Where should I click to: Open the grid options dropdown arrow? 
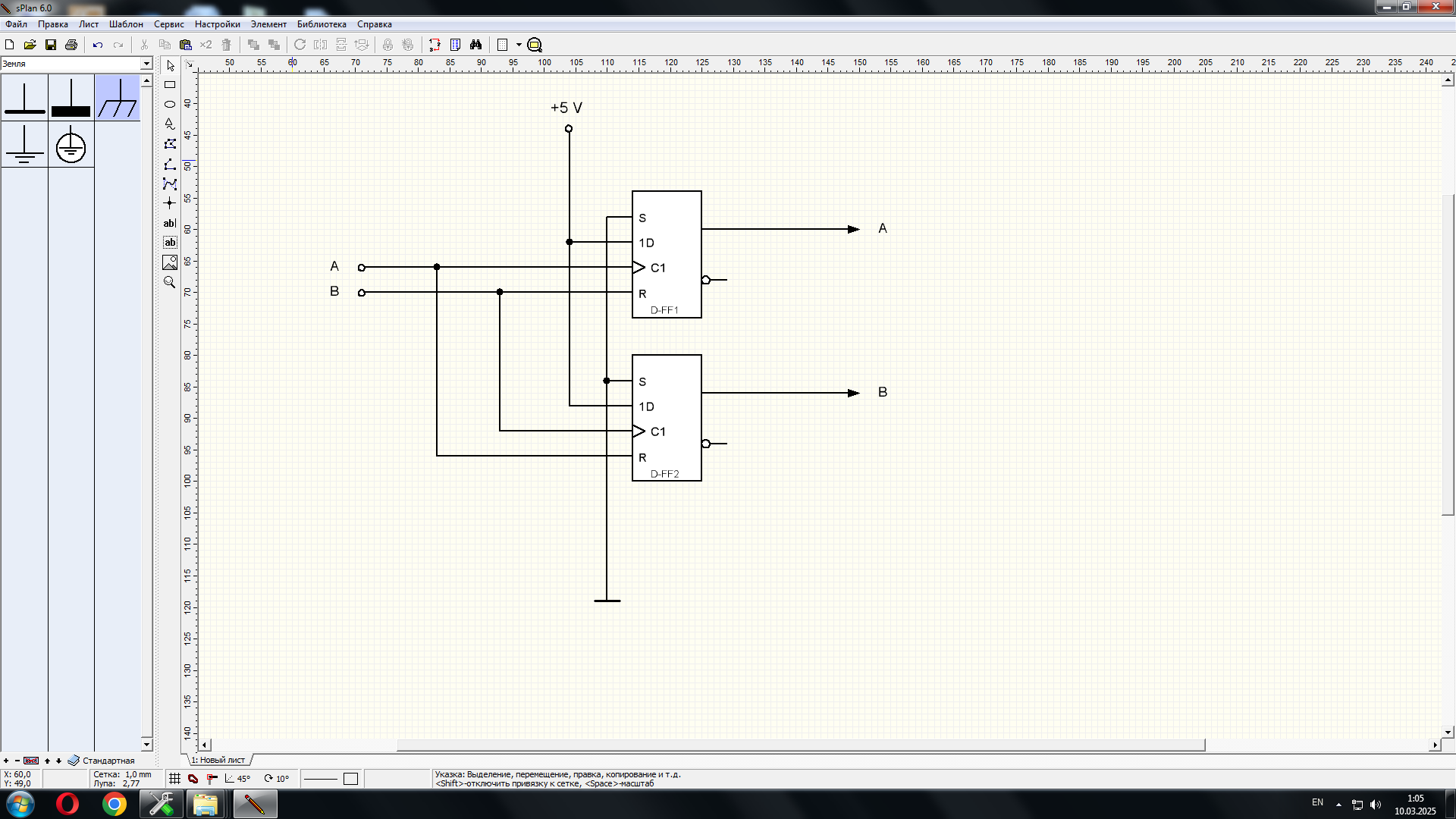pos(519,45)
